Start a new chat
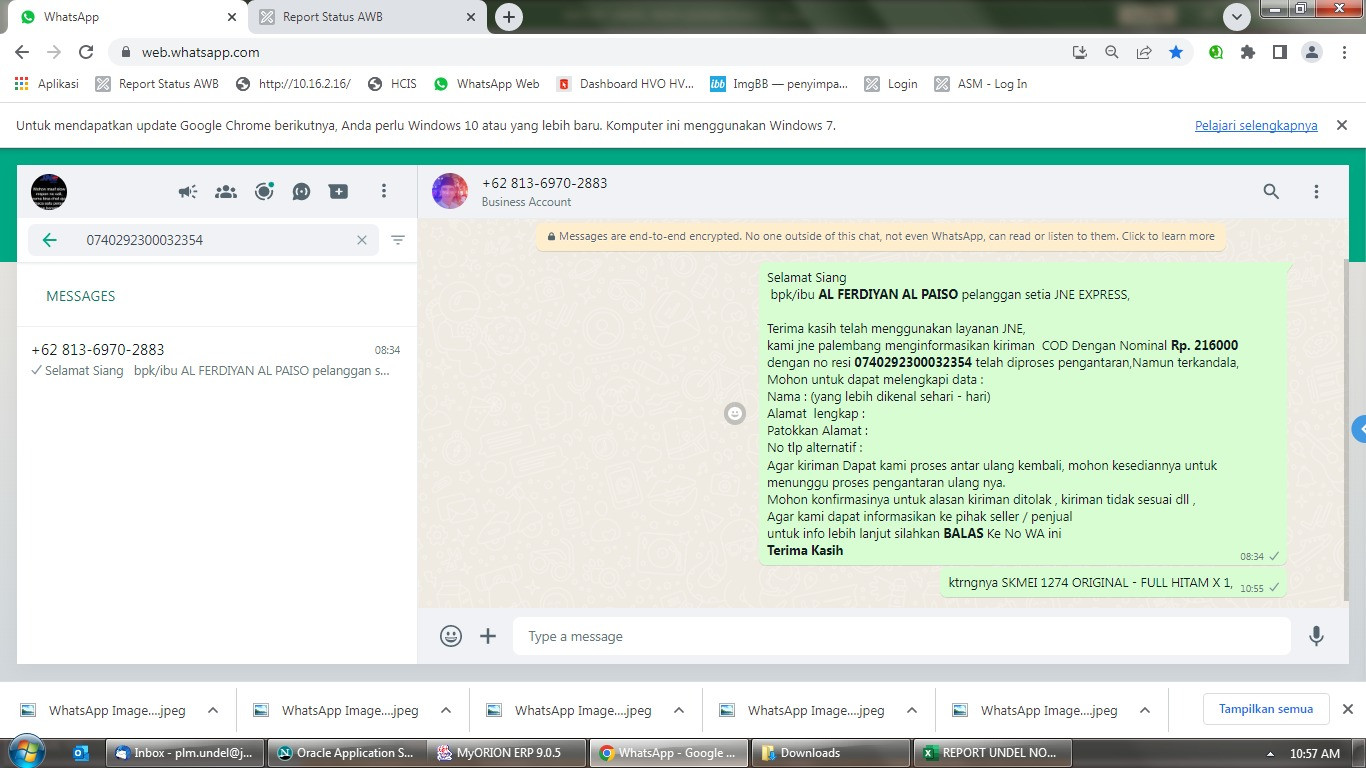1366x768 pixels. tap(339, 191)
